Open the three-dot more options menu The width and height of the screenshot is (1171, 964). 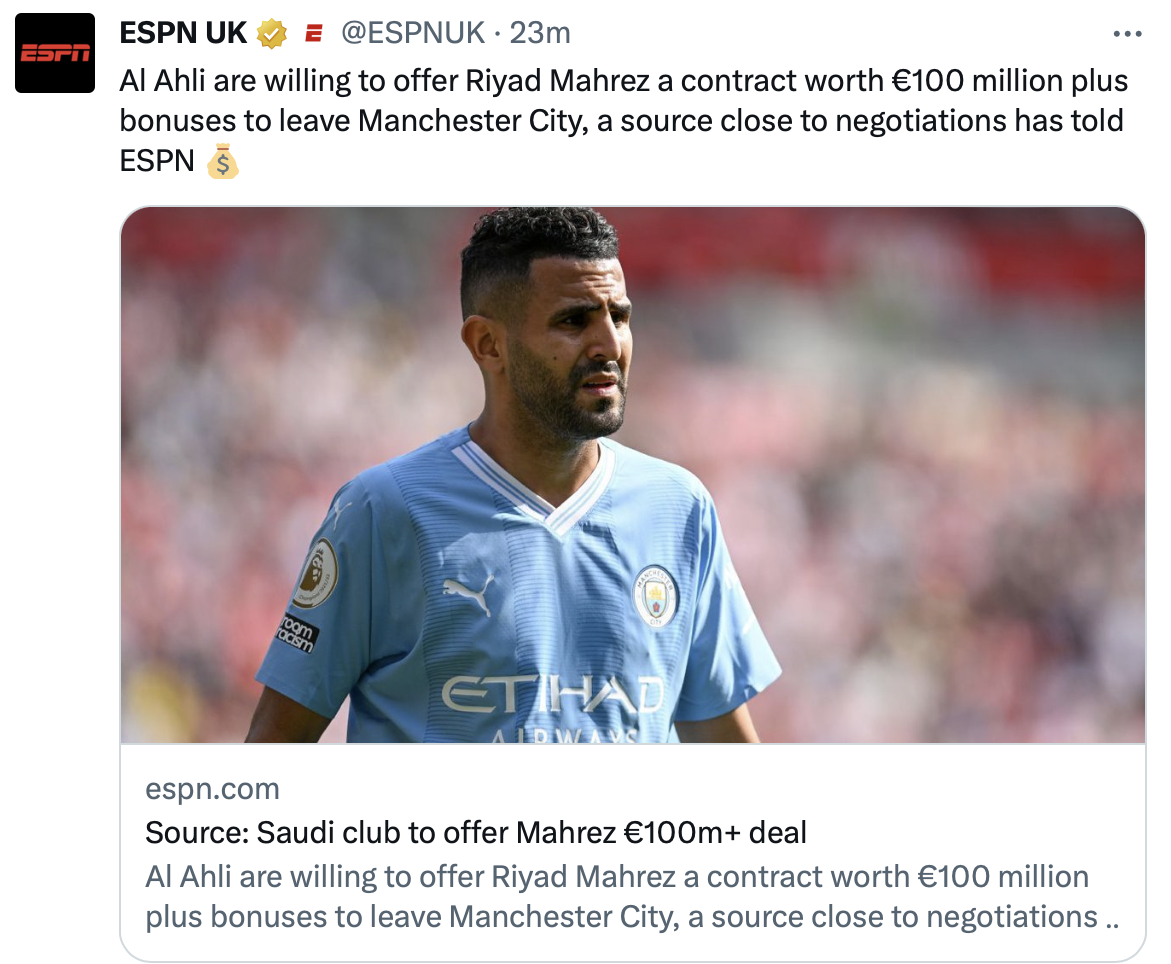(1127, 34)
